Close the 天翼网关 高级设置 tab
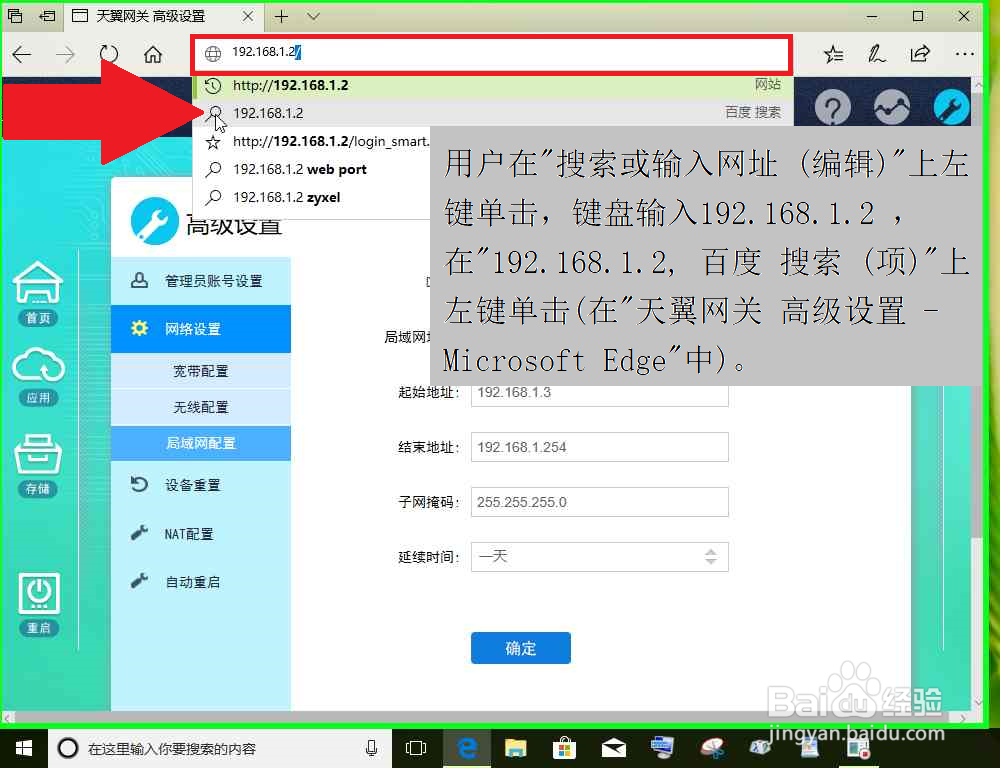 click(x=249, y=17)
